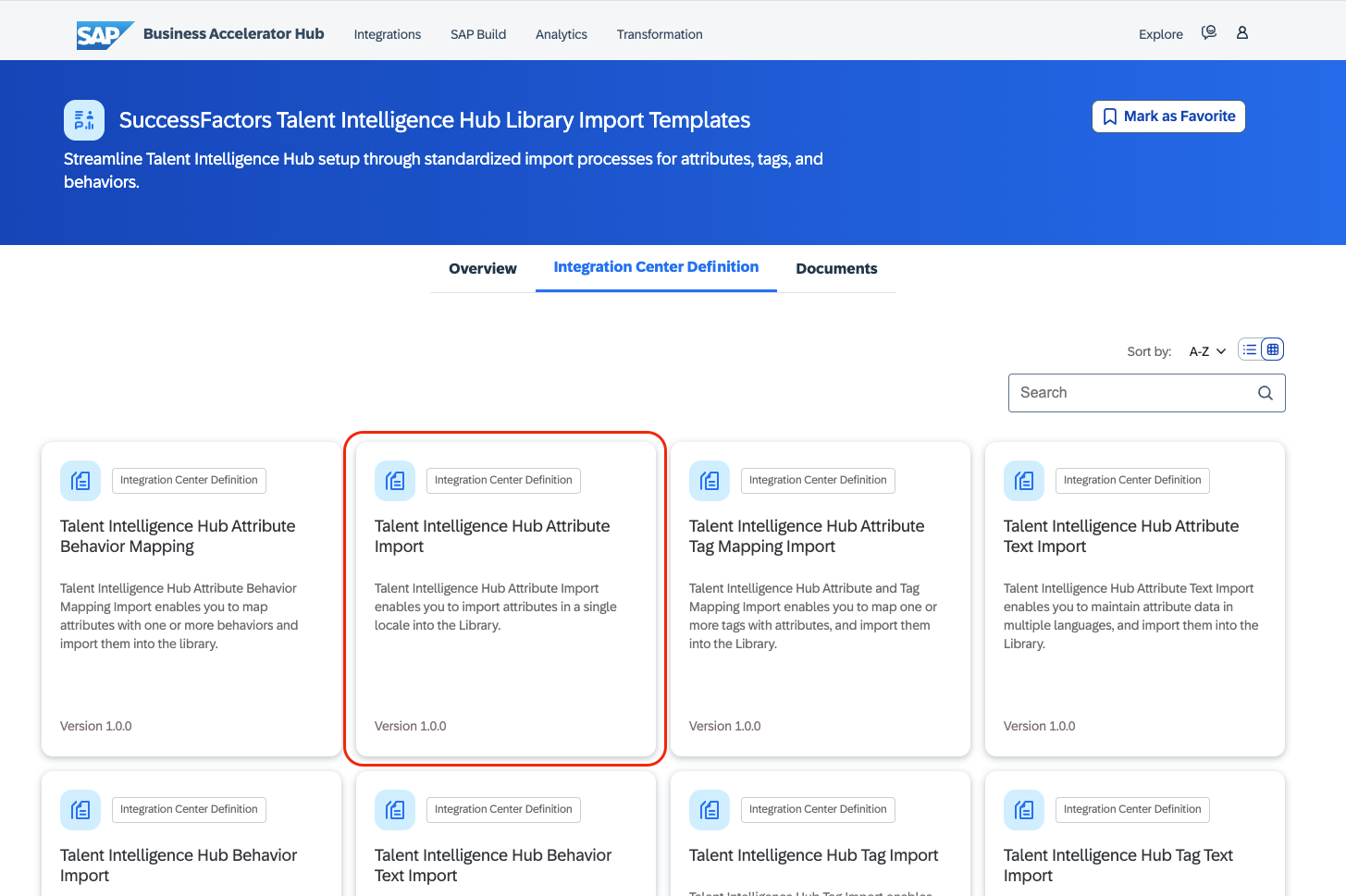The width and height of the screenshot is (1346, 896).
Task: Click the description 'enables you to import attributes in a single locale'
Action: click(496, 608)
